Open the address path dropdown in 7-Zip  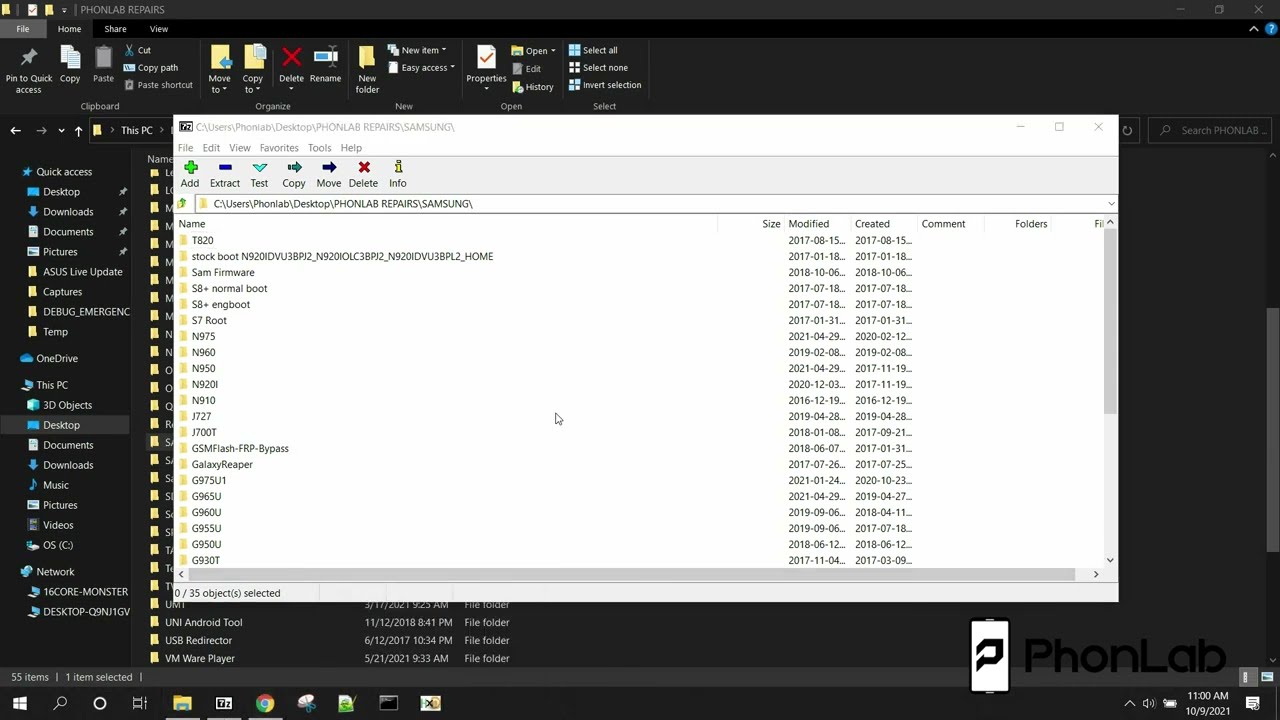1111,204
